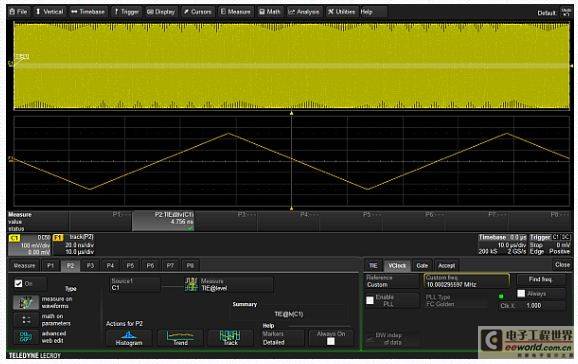
Task: Click the F1 trace marker beside lower grid
Action: [x=11, y=159]
